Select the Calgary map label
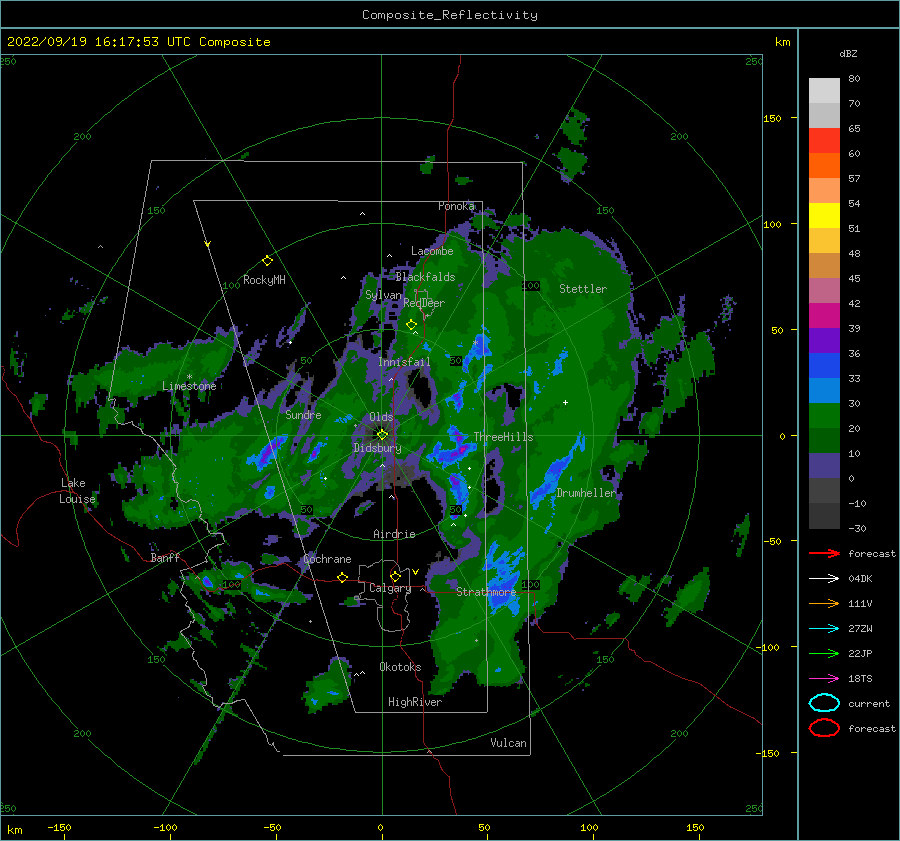The height and width of the screenshot is (841, 900). pyautogui.click(x=390, y=588)
